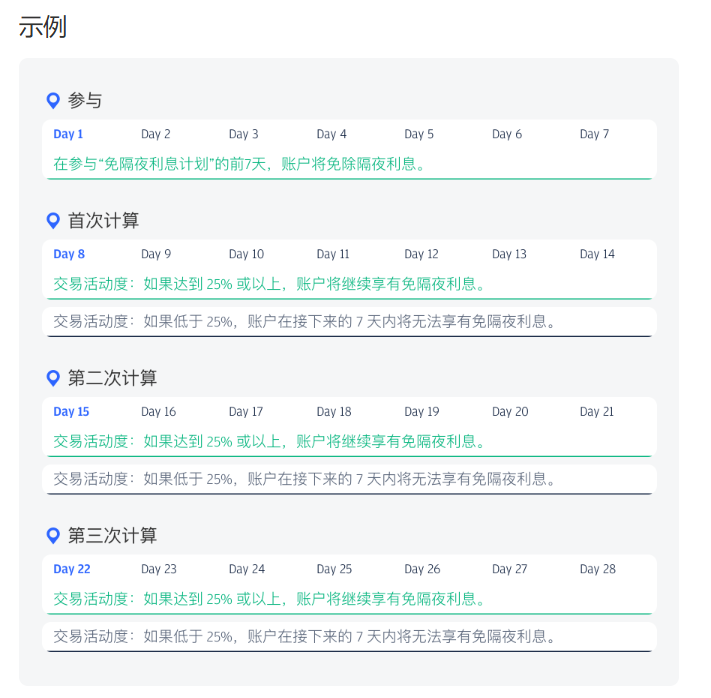Click Day 25 in the 第三次计算 row
711x698 pixels.
click(334, 569)
